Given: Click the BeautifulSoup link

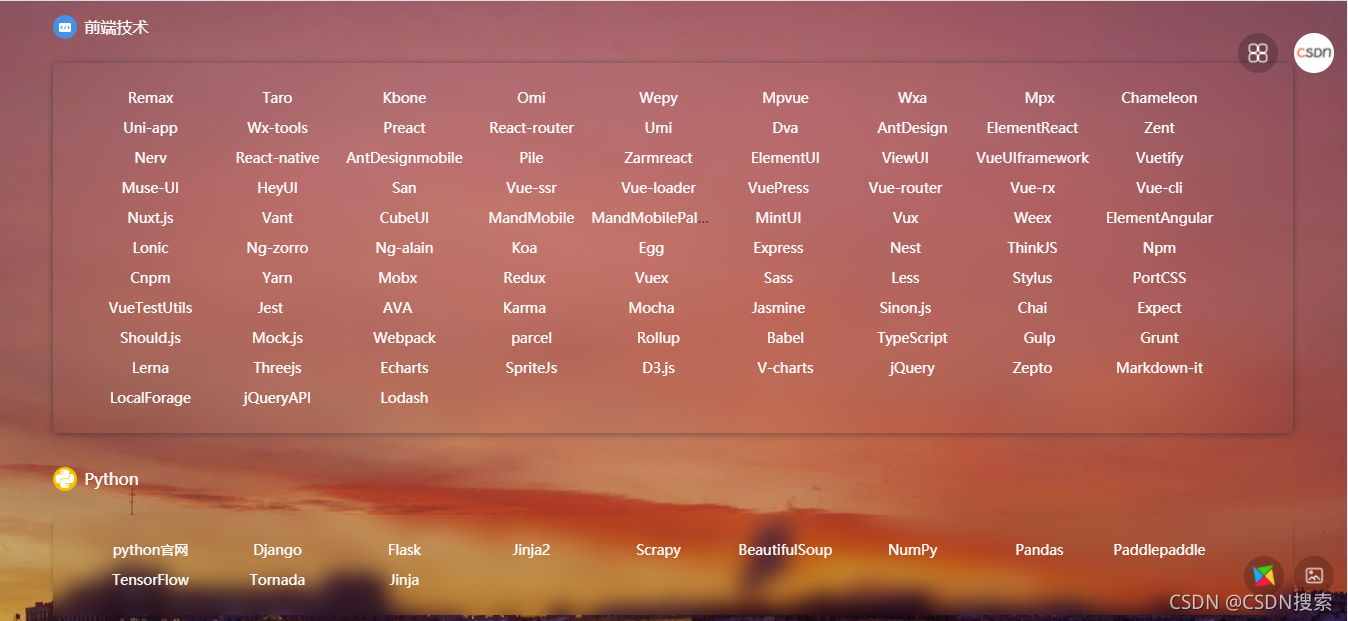Looking at the screenshot, I should [786, 550].
